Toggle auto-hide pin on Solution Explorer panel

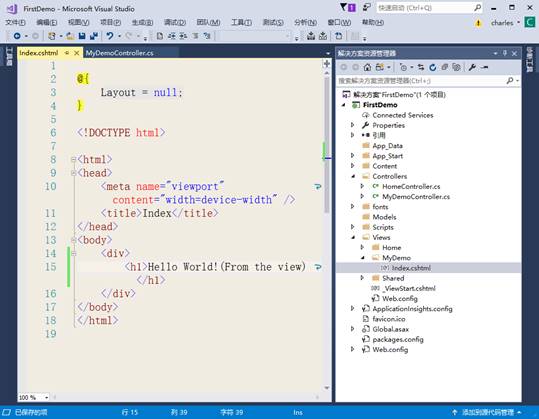coord(505,53)
